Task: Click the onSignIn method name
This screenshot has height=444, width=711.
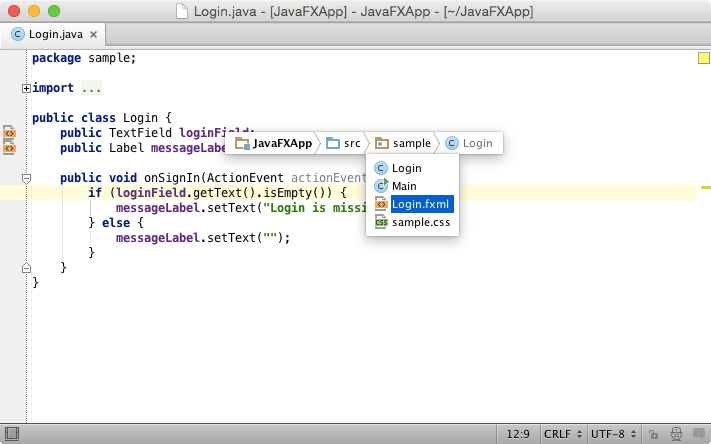Action: (171, 178)
